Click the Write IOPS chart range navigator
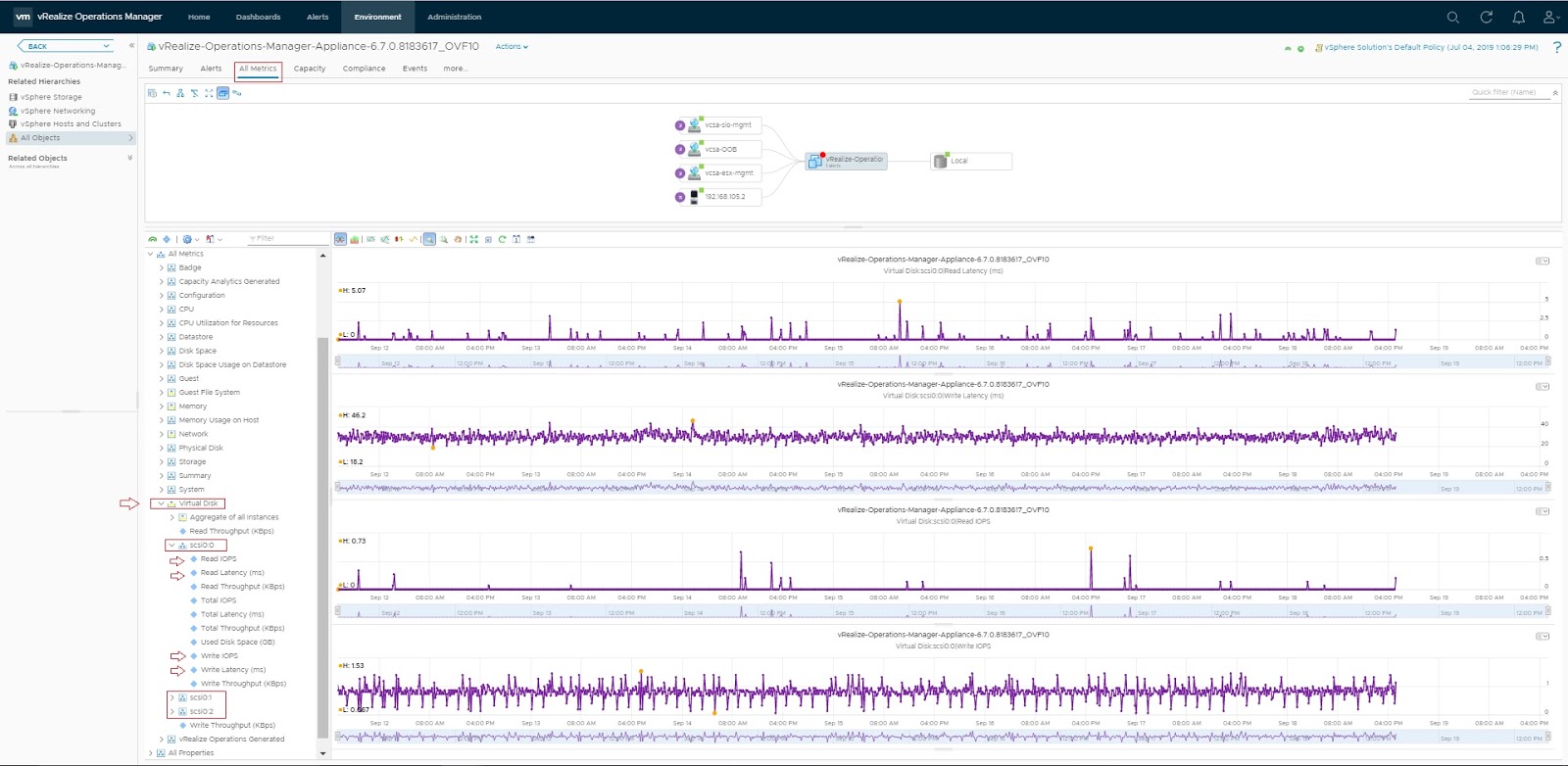Screen dimensions: 1568x766 coord(944,737)
